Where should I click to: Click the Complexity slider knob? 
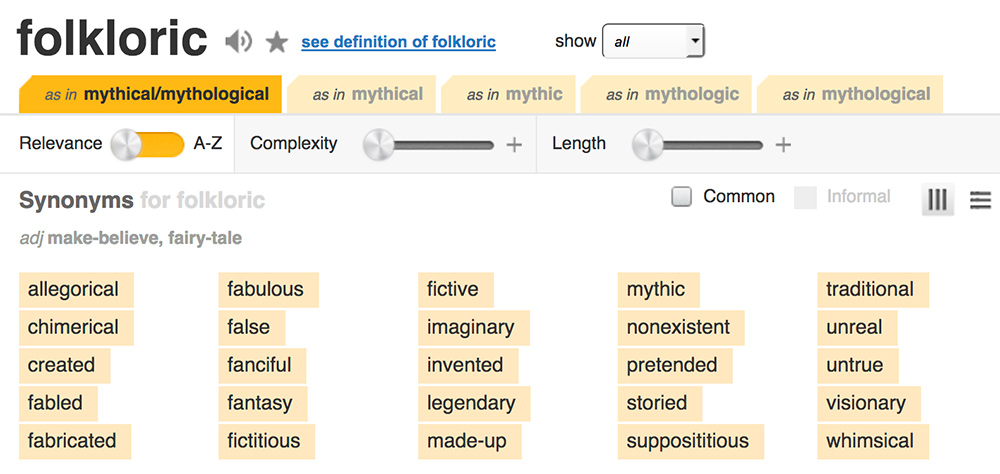click(x=379, y=145)
